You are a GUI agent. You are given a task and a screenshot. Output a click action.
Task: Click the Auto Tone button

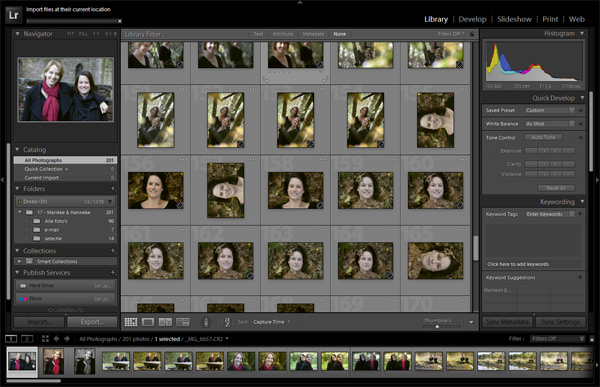pyautogui.click(x=543, y=137)
